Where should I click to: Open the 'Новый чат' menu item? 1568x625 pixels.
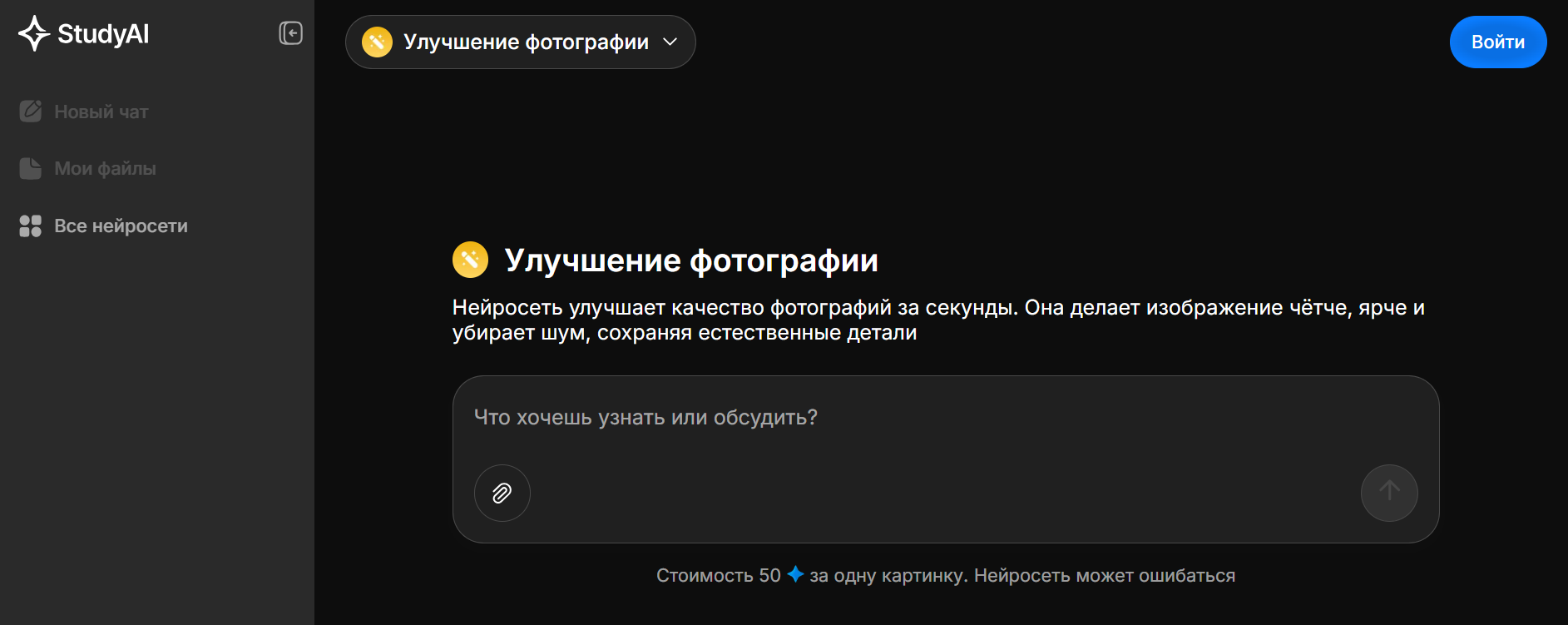101,112
